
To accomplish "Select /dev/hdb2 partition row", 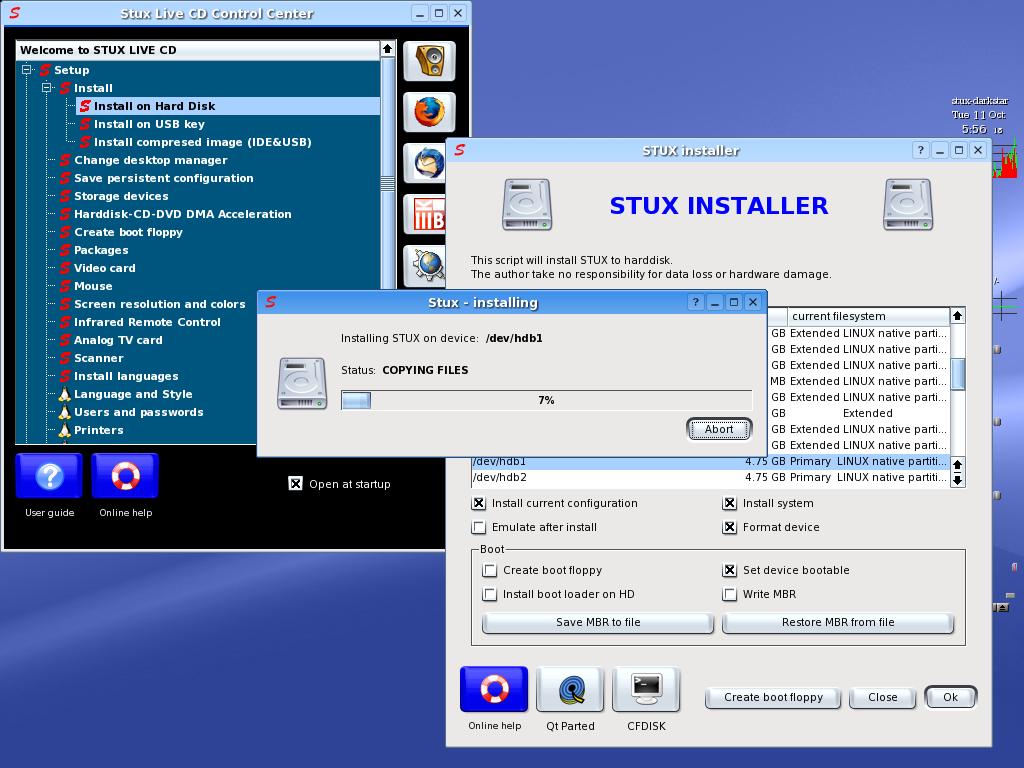I will coord(710,477).
